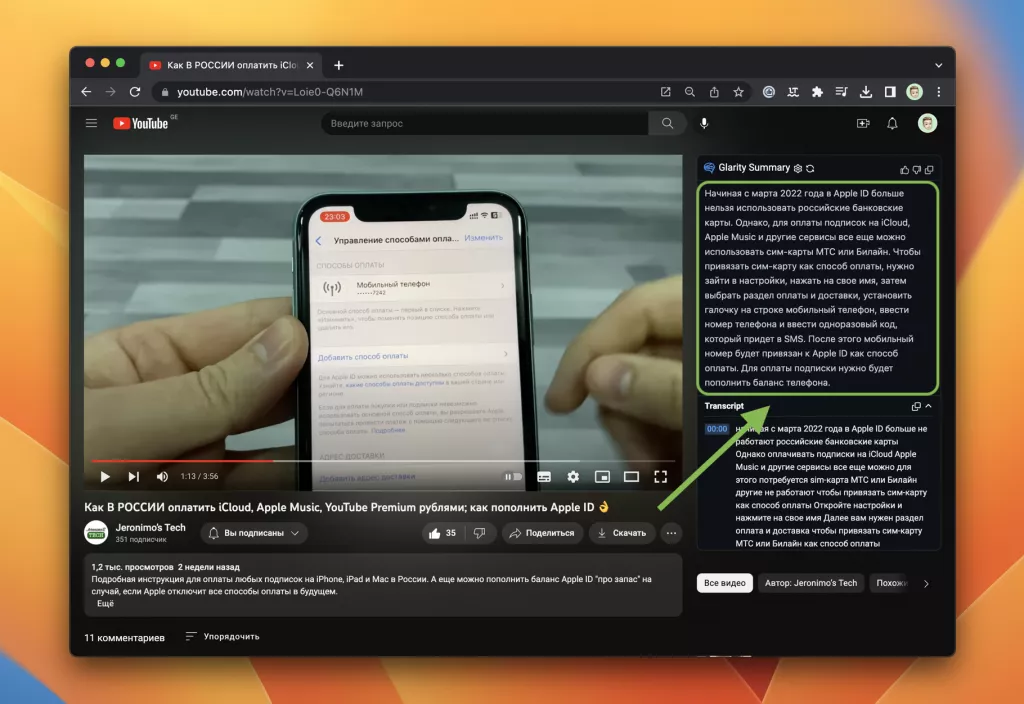This screenshot has width=1024, height=704.
Task: Go back to the previous browser page
Action: click(86, 92)
